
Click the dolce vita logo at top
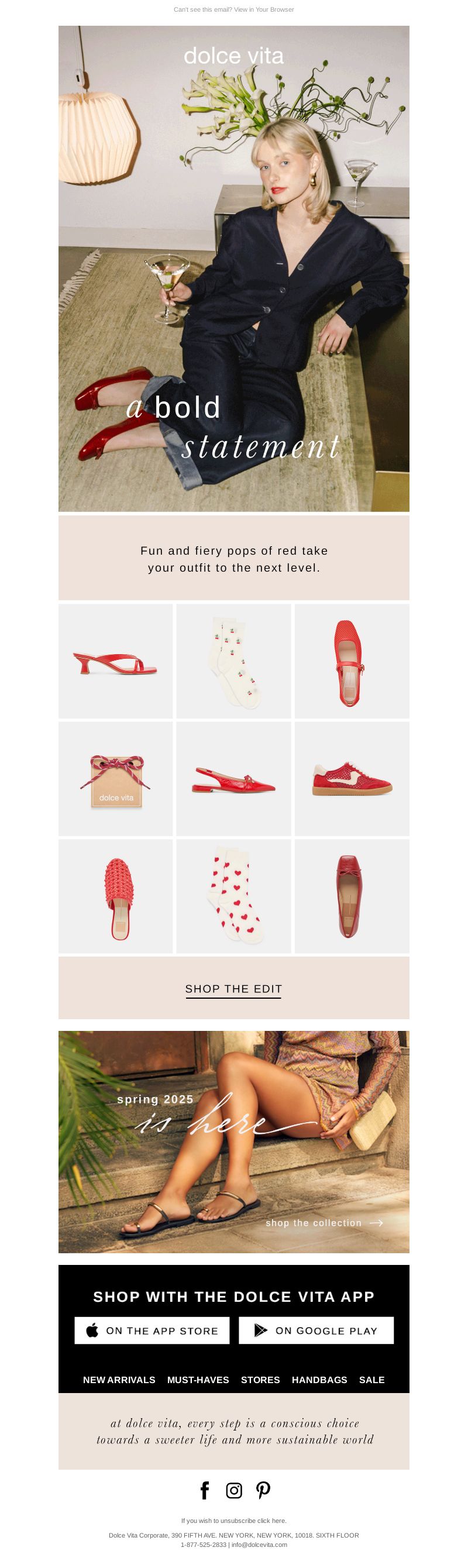(233, 56)
